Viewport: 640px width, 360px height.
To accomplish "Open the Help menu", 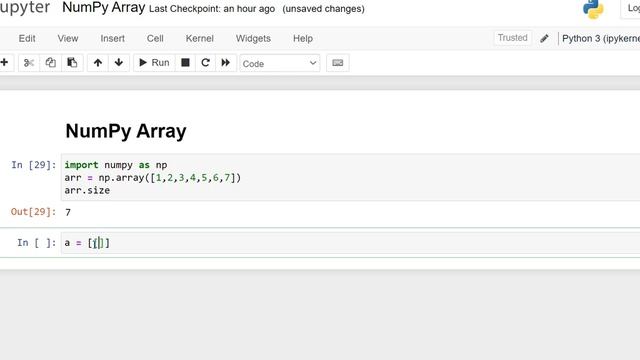I will coord(303,38).
